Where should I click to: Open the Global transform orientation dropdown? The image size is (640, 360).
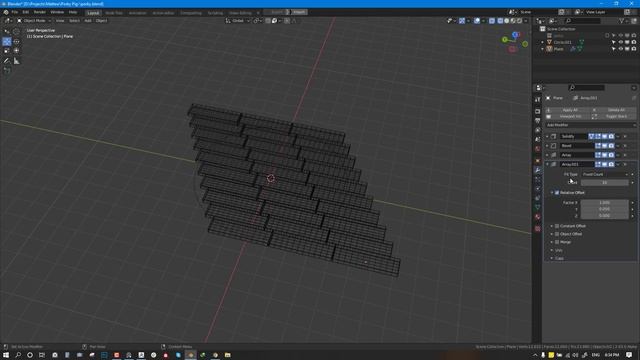(238, 20)
